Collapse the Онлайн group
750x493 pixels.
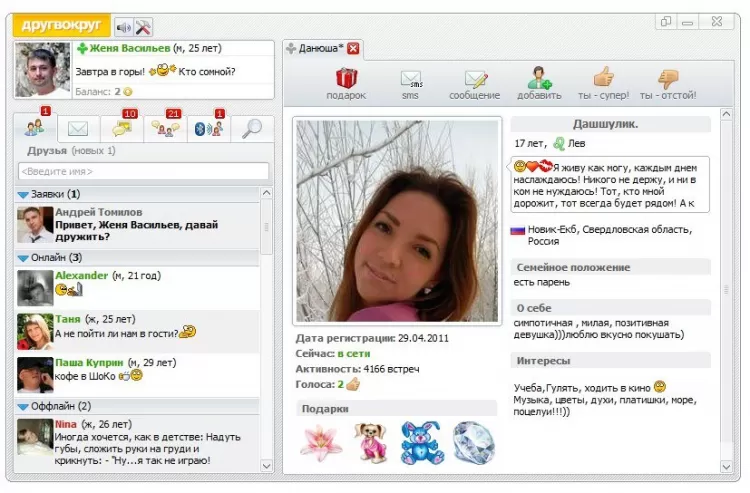(23, 258)
